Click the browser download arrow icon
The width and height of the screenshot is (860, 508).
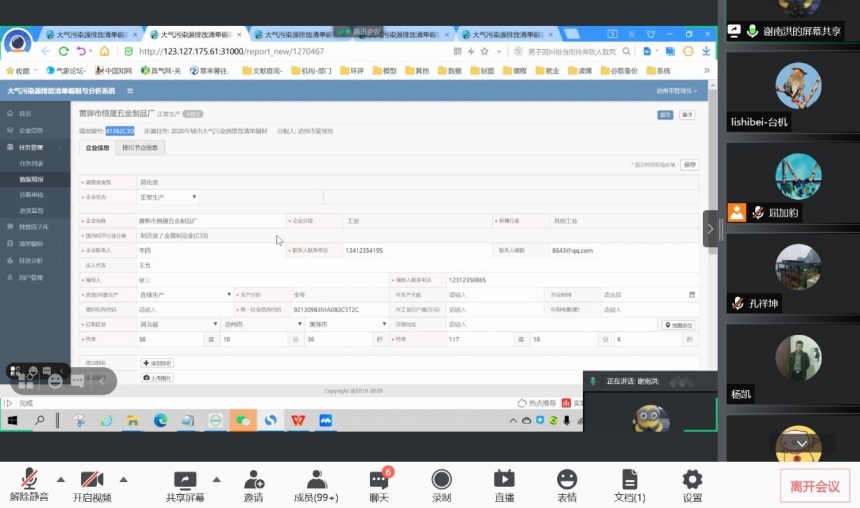706,51
